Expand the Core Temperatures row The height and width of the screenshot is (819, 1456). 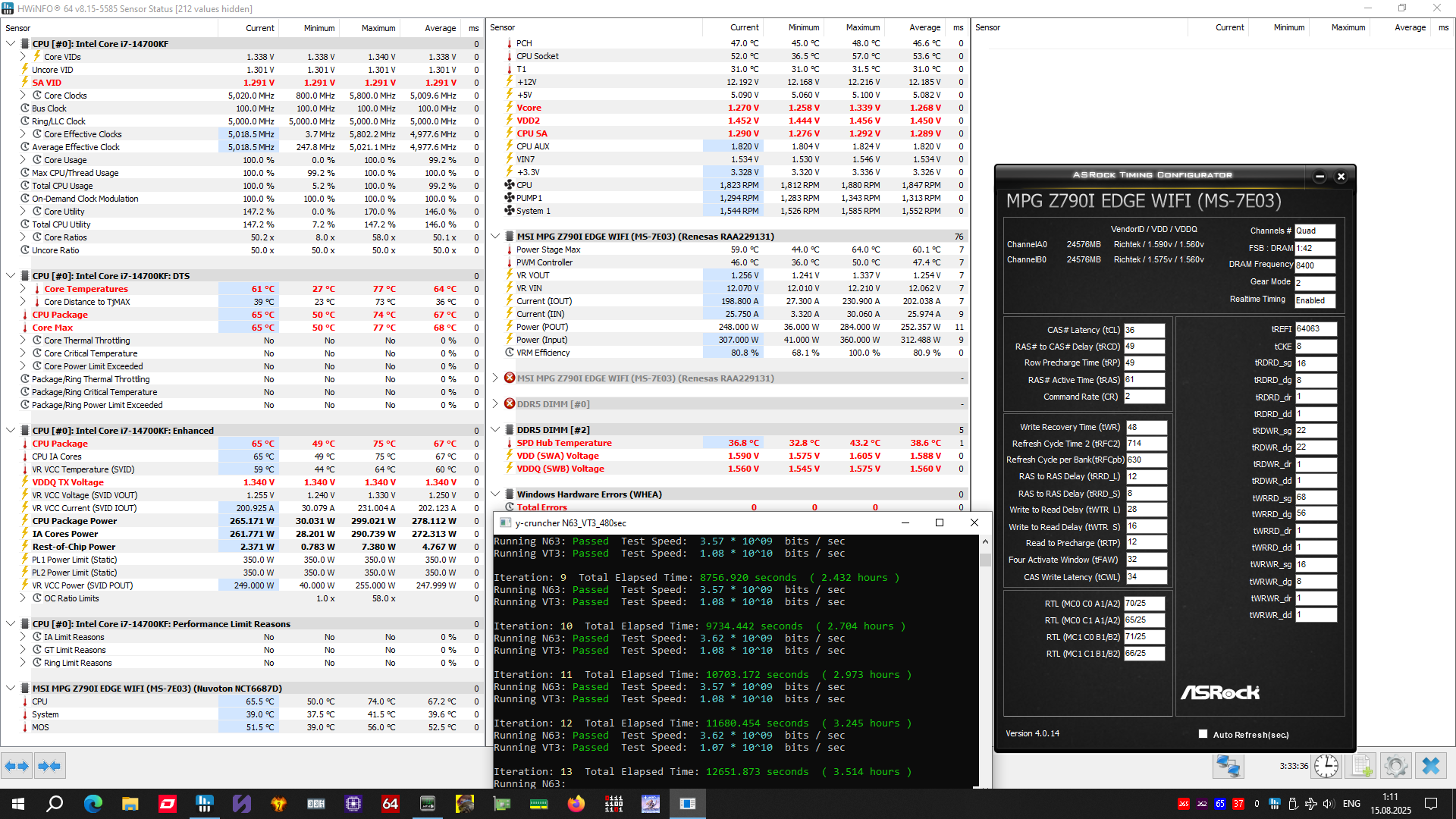point(23,289)
